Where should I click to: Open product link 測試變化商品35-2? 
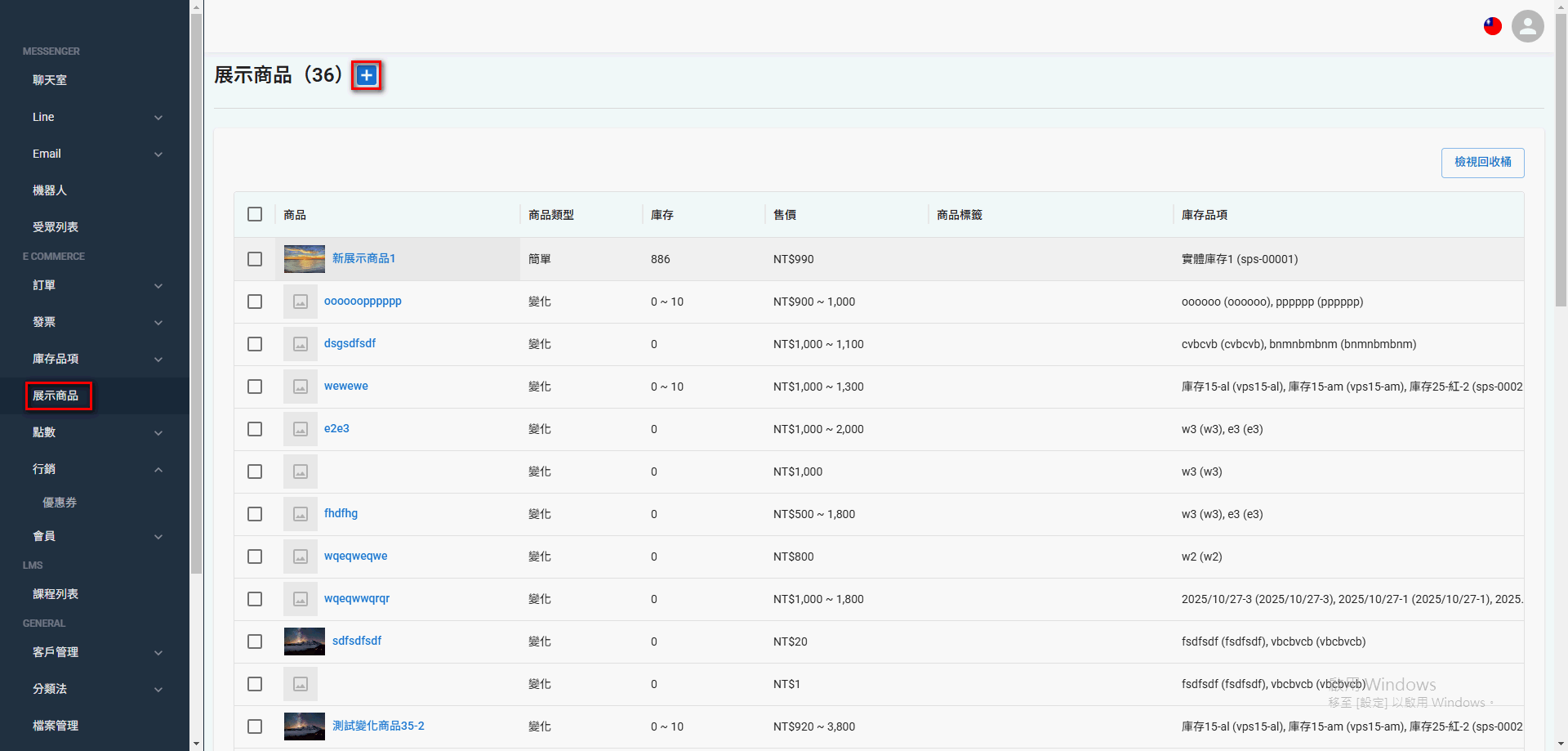click(x=378, y=726)
